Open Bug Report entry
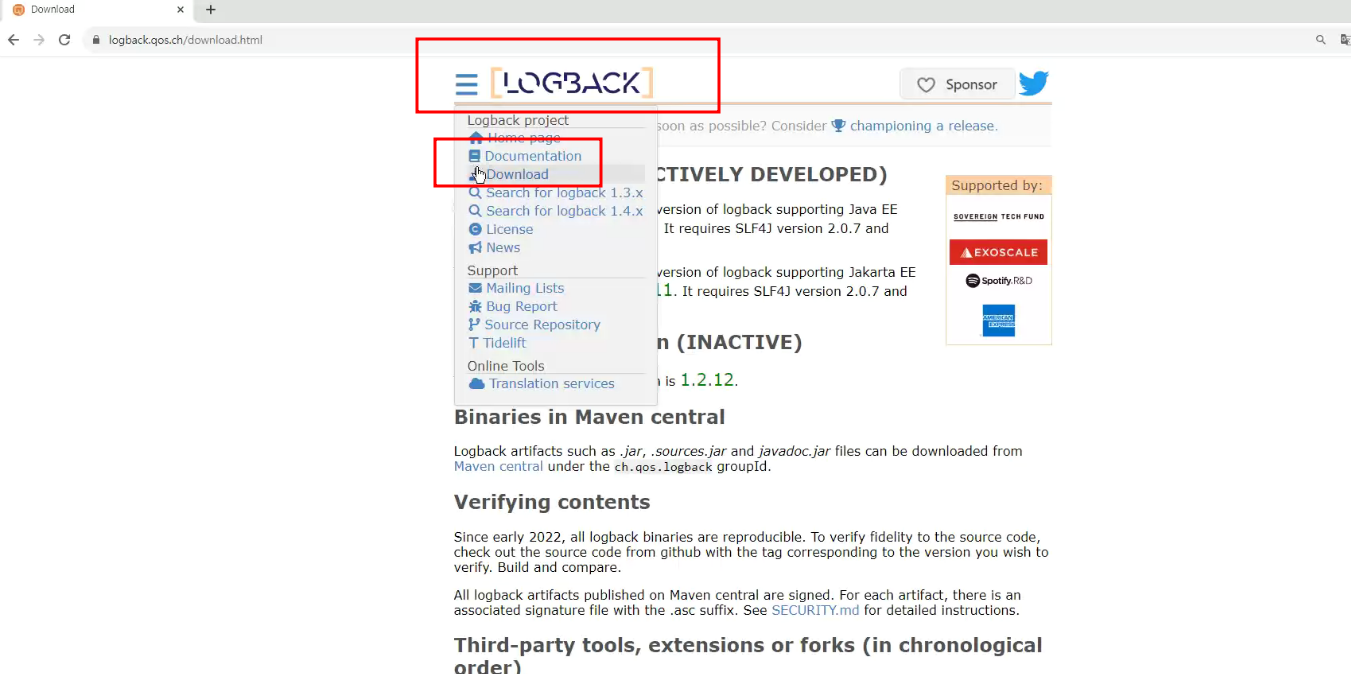 pos(521,307)
